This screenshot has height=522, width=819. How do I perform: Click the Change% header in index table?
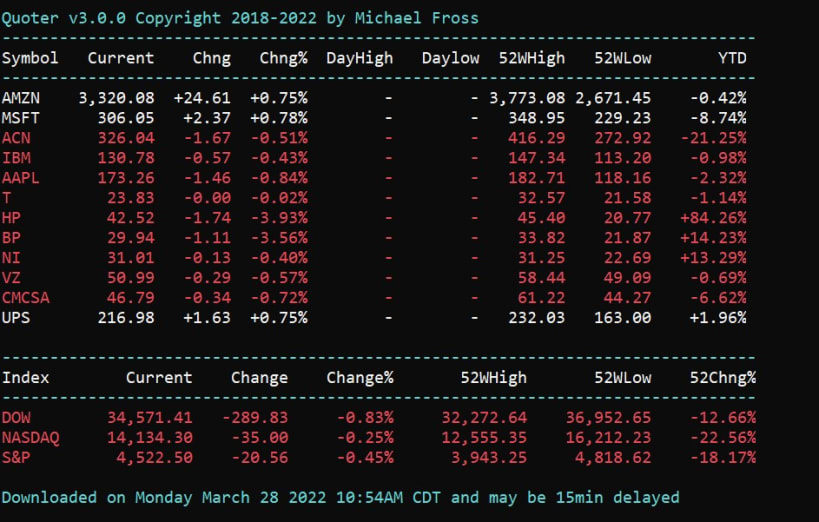pyautogui.click(x=359, y=378)
